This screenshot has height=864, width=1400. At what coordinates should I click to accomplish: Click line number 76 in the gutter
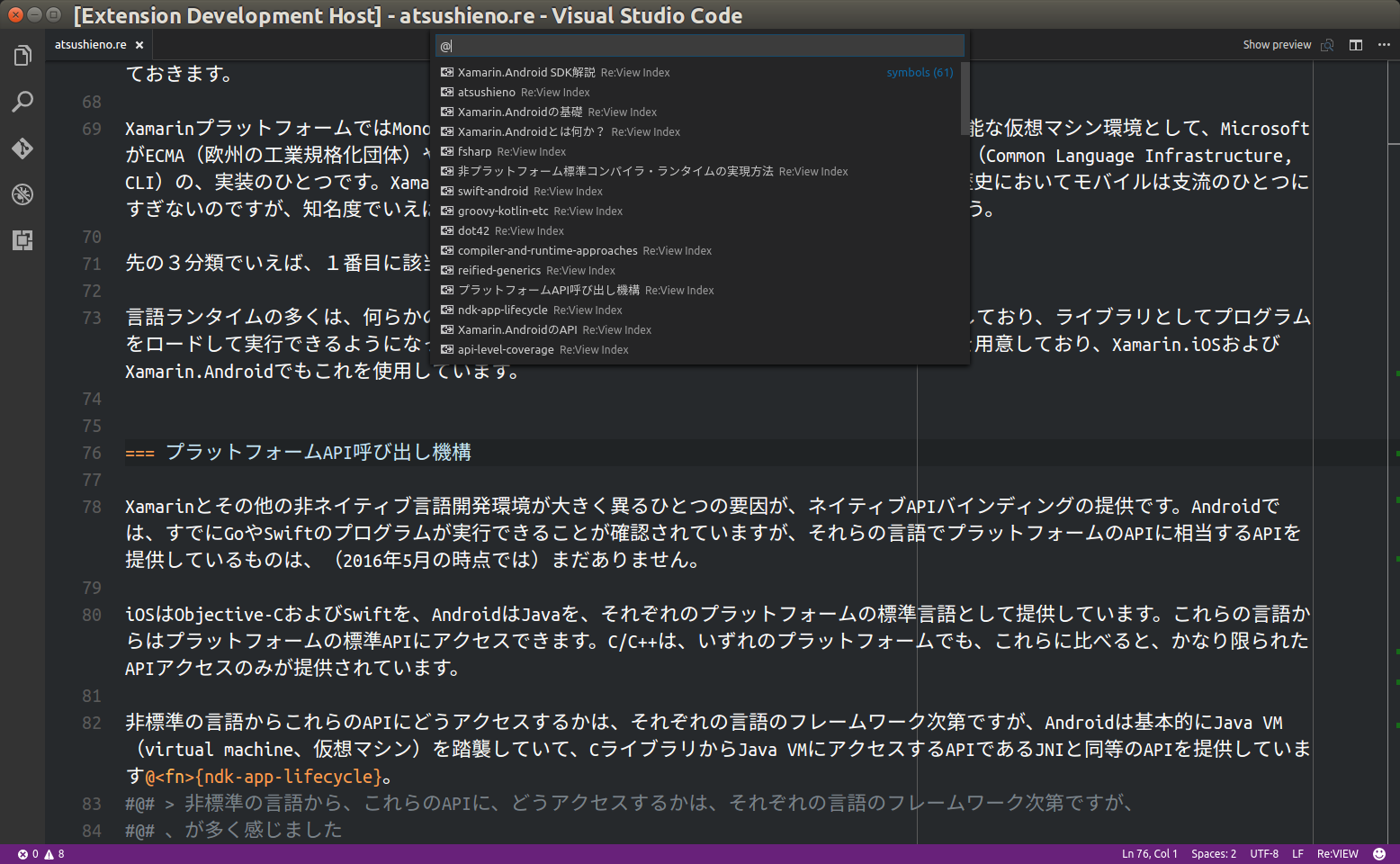(x=92, y=453)
